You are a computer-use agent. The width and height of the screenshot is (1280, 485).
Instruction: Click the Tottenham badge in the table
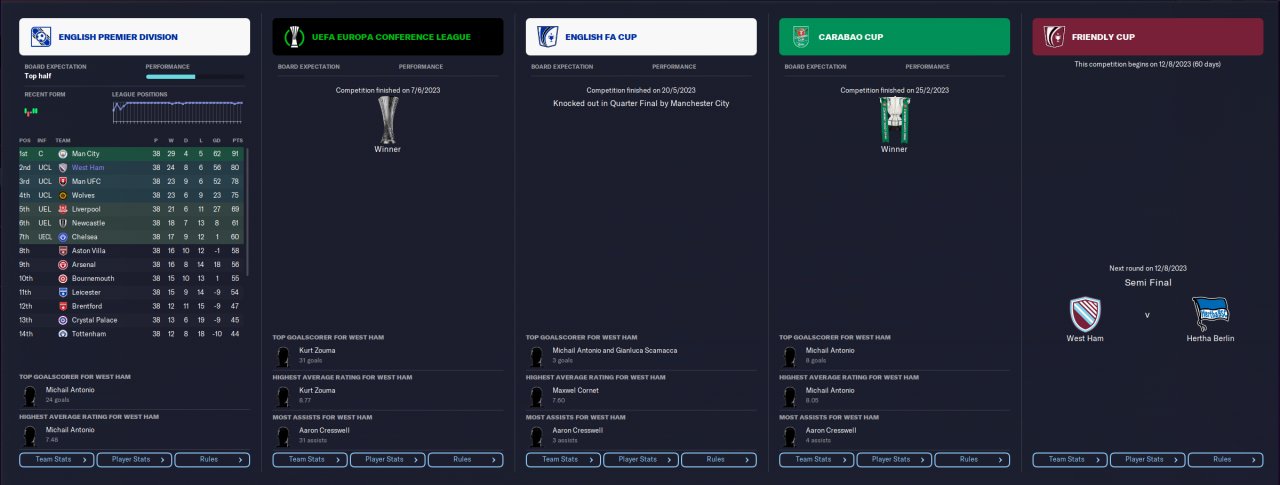pos(63,334)
